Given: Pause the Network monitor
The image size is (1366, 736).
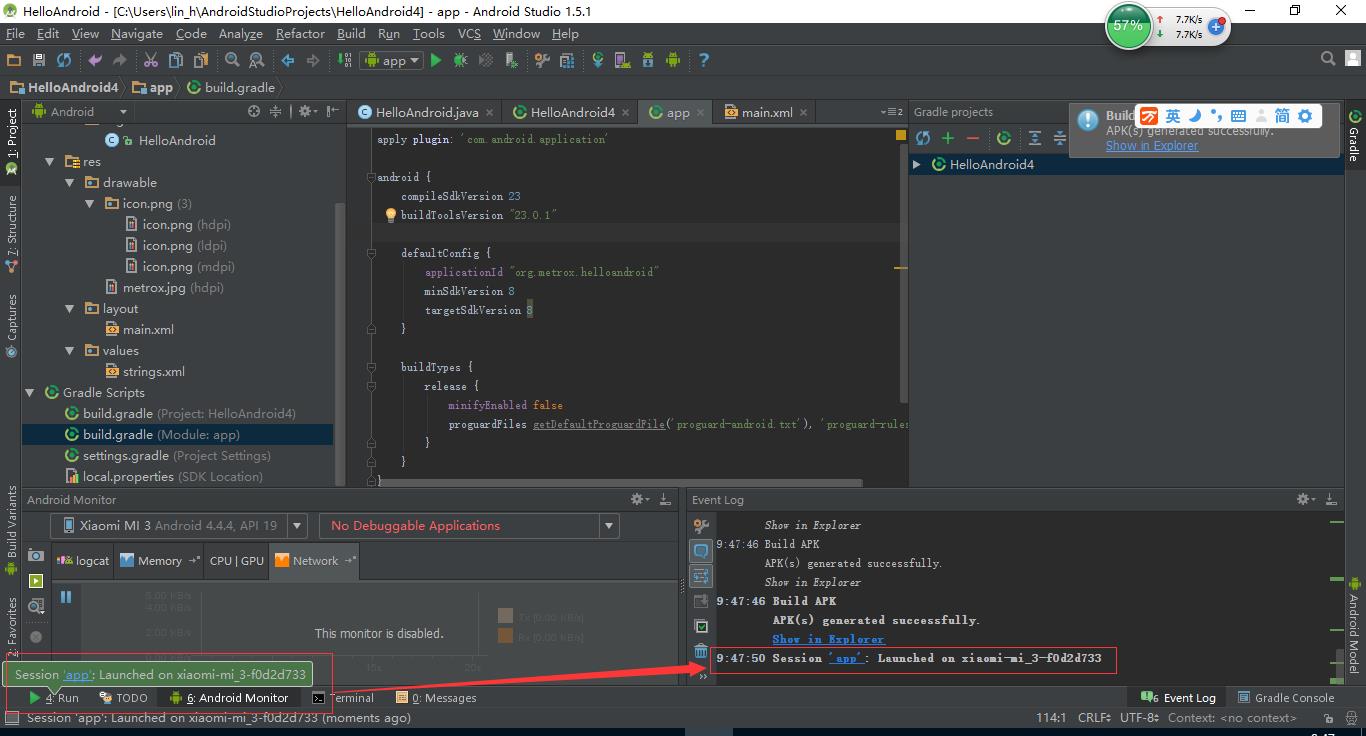Looking at the screenshot, I should (x=66, y=597).
